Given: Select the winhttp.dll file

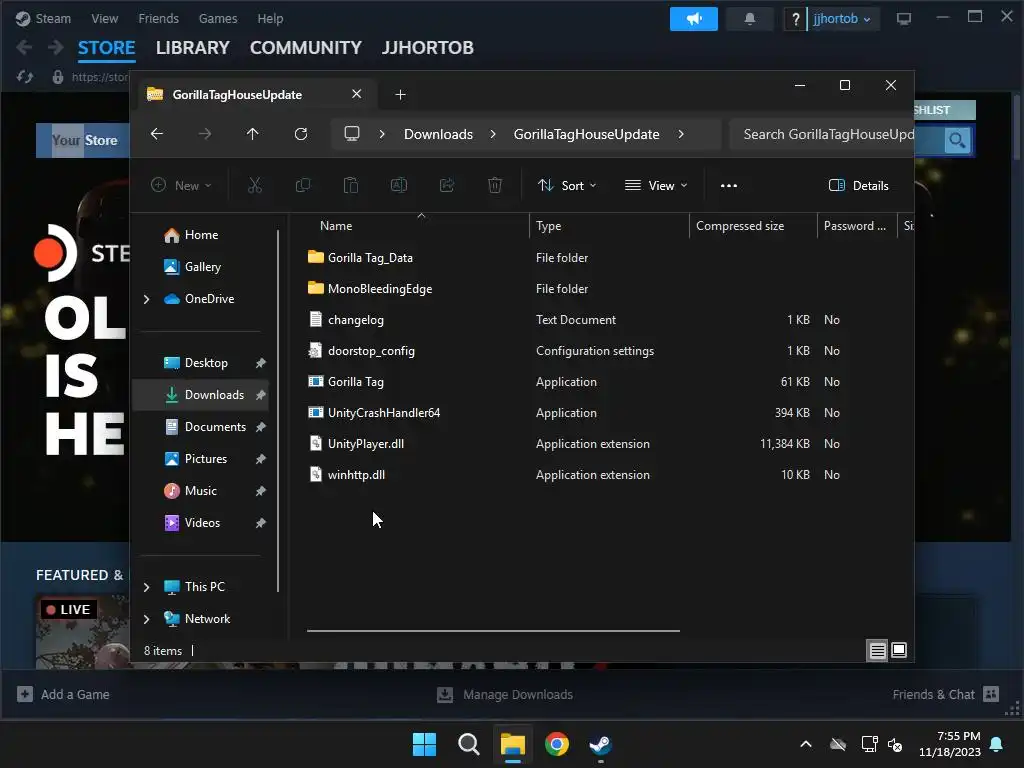Looking at the screenshot, I should [347, 475].
